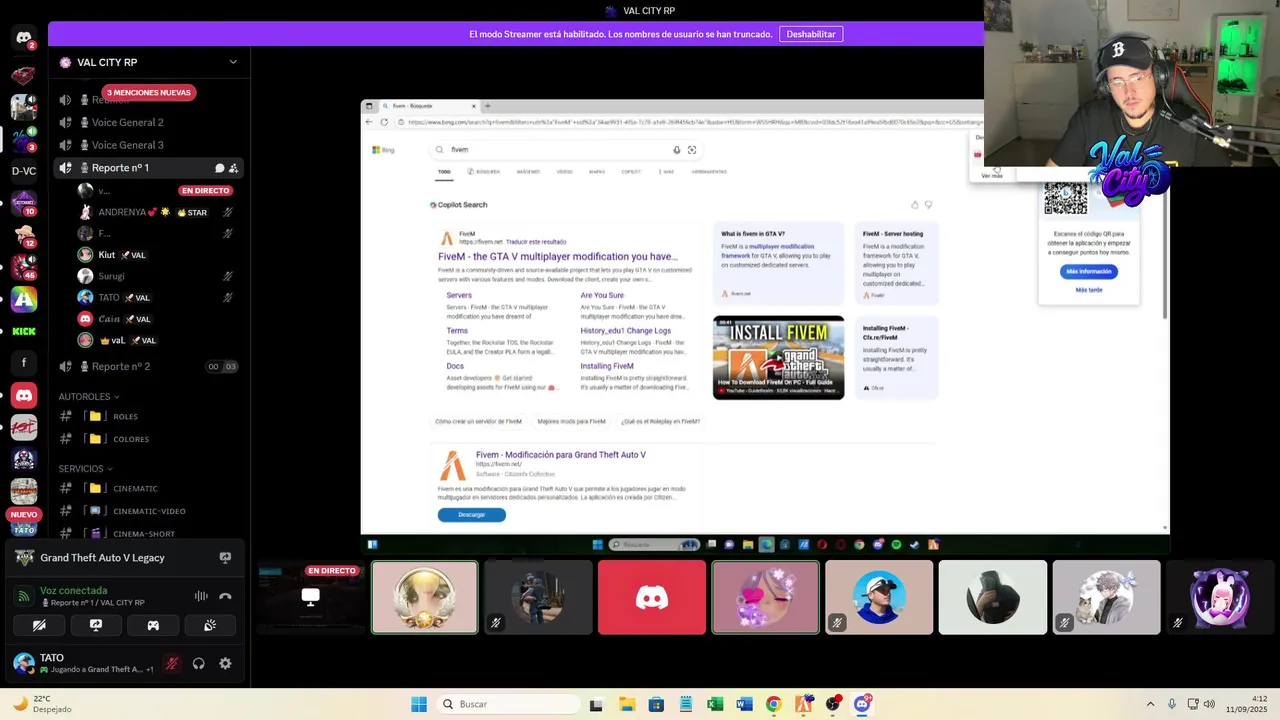Click the EN DIRECTO stream preview tile
The width and height of the screenshot is (1280, 720).
tap(311, 597)
